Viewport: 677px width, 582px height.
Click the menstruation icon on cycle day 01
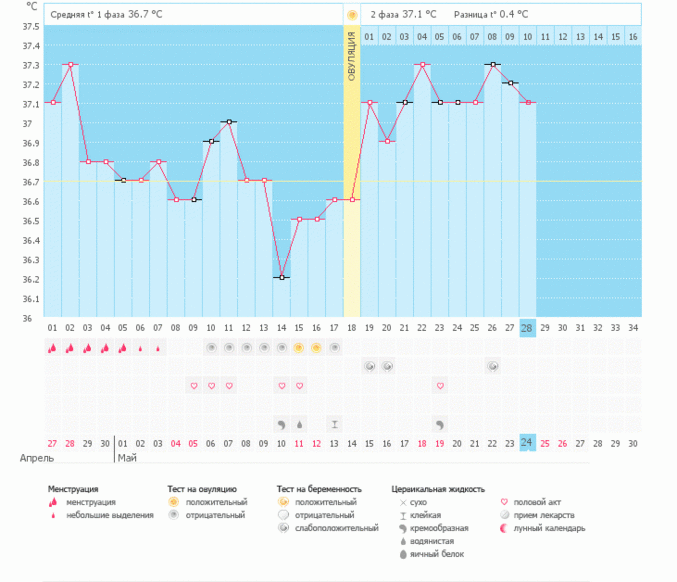tap(52, 348)
